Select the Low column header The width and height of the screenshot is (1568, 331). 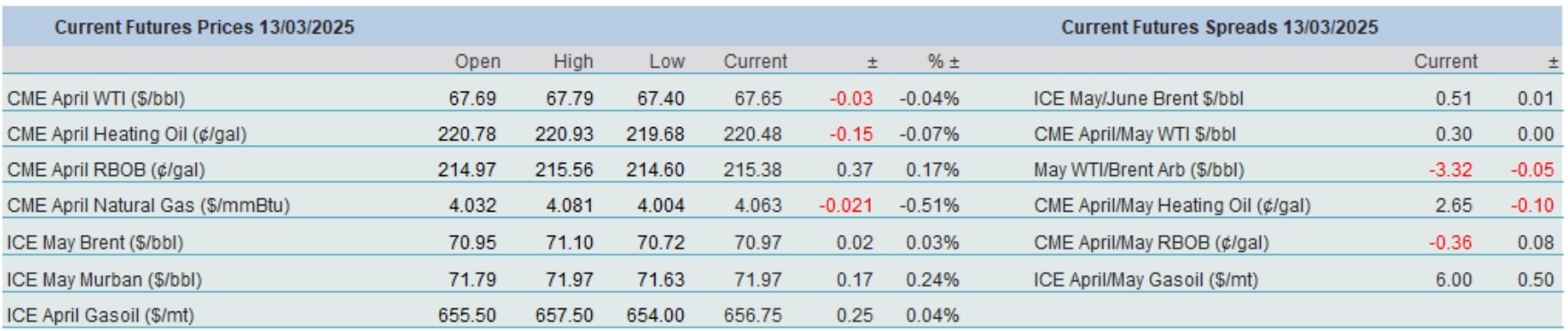tap(667, 61)
